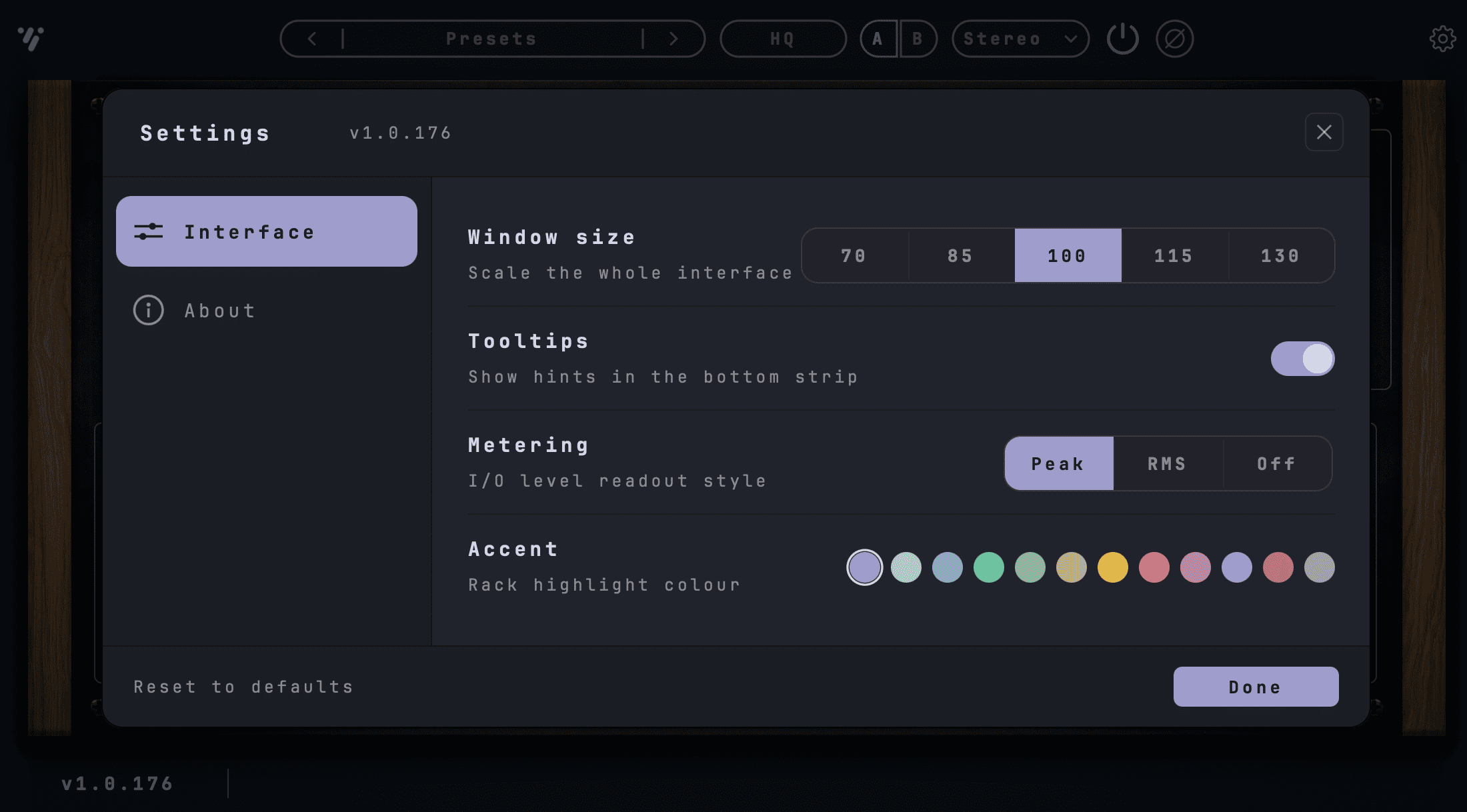Pick the solid green accent swatch
The image size is (1467, 812).
989,567
